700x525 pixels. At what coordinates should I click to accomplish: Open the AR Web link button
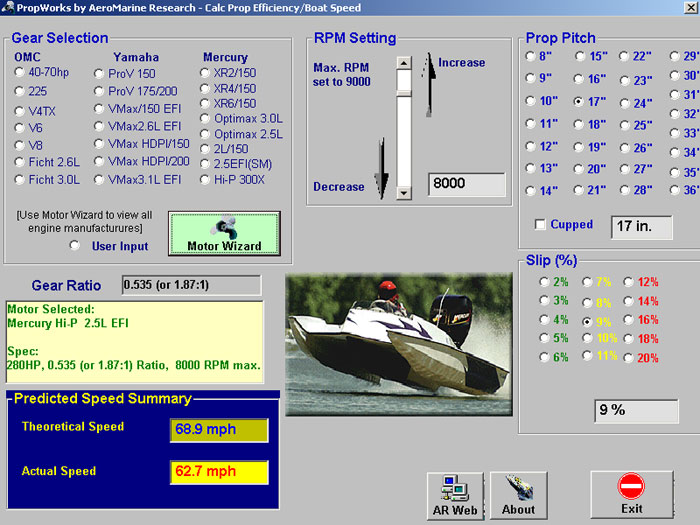455,496
